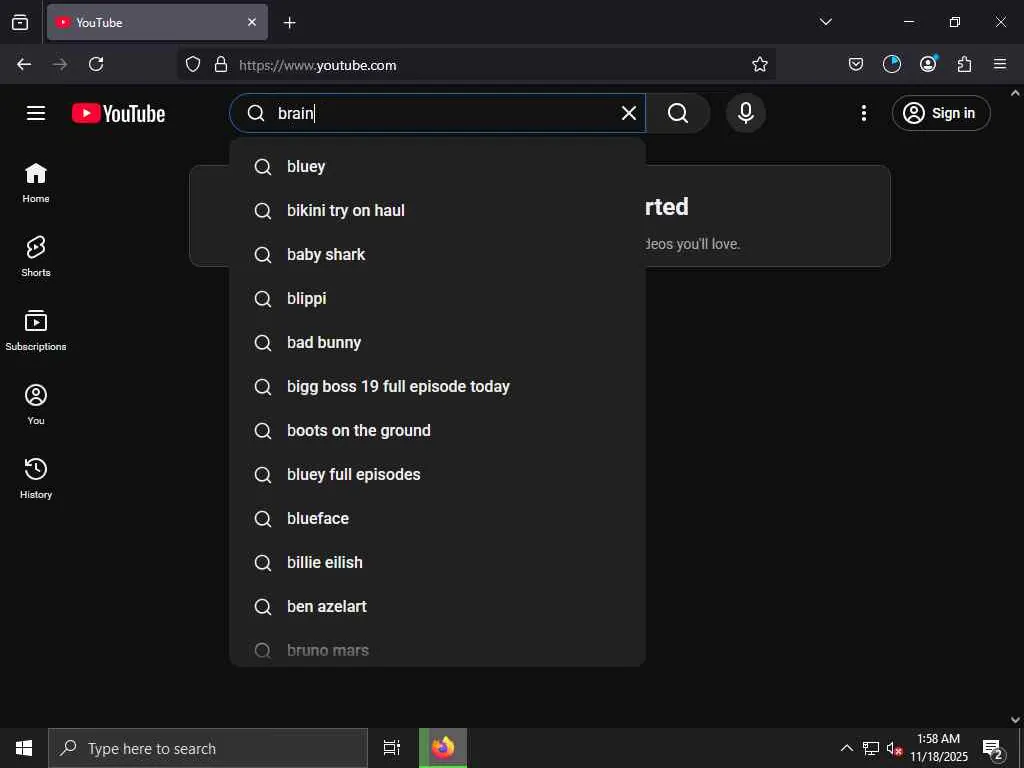Viewport: 1024px width, 768px height.
Task: Open History in the sidebar
Action: (x=36, y=479)
